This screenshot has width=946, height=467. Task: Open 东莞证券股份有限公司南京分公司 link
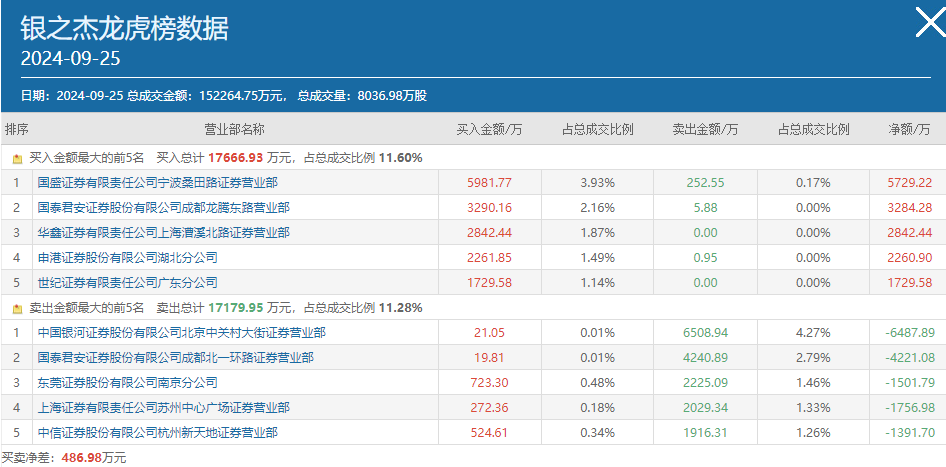coord(127,383)
